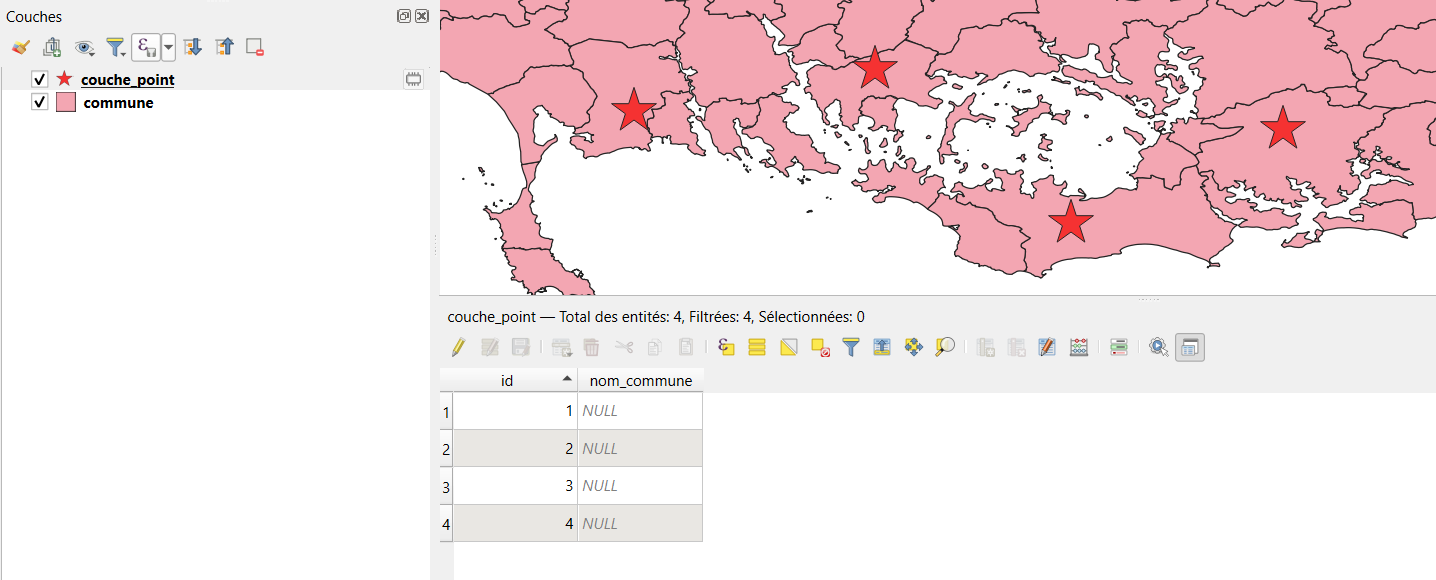
Task: Click the copy selected rows icon
Action: tap(654, 347)
